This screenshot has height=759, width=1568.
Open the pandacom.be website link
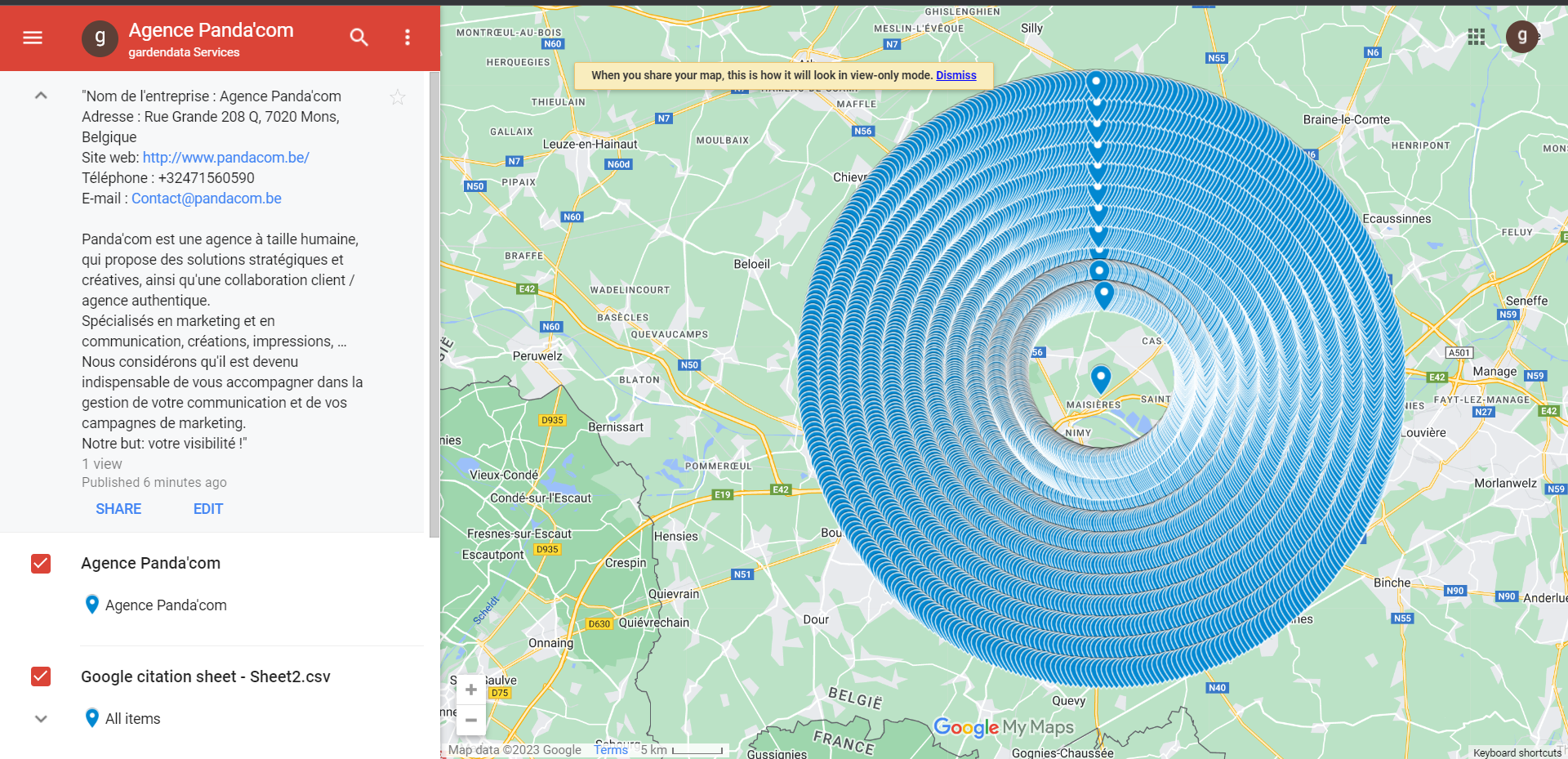pyautogui.click(x=226, y=158)
